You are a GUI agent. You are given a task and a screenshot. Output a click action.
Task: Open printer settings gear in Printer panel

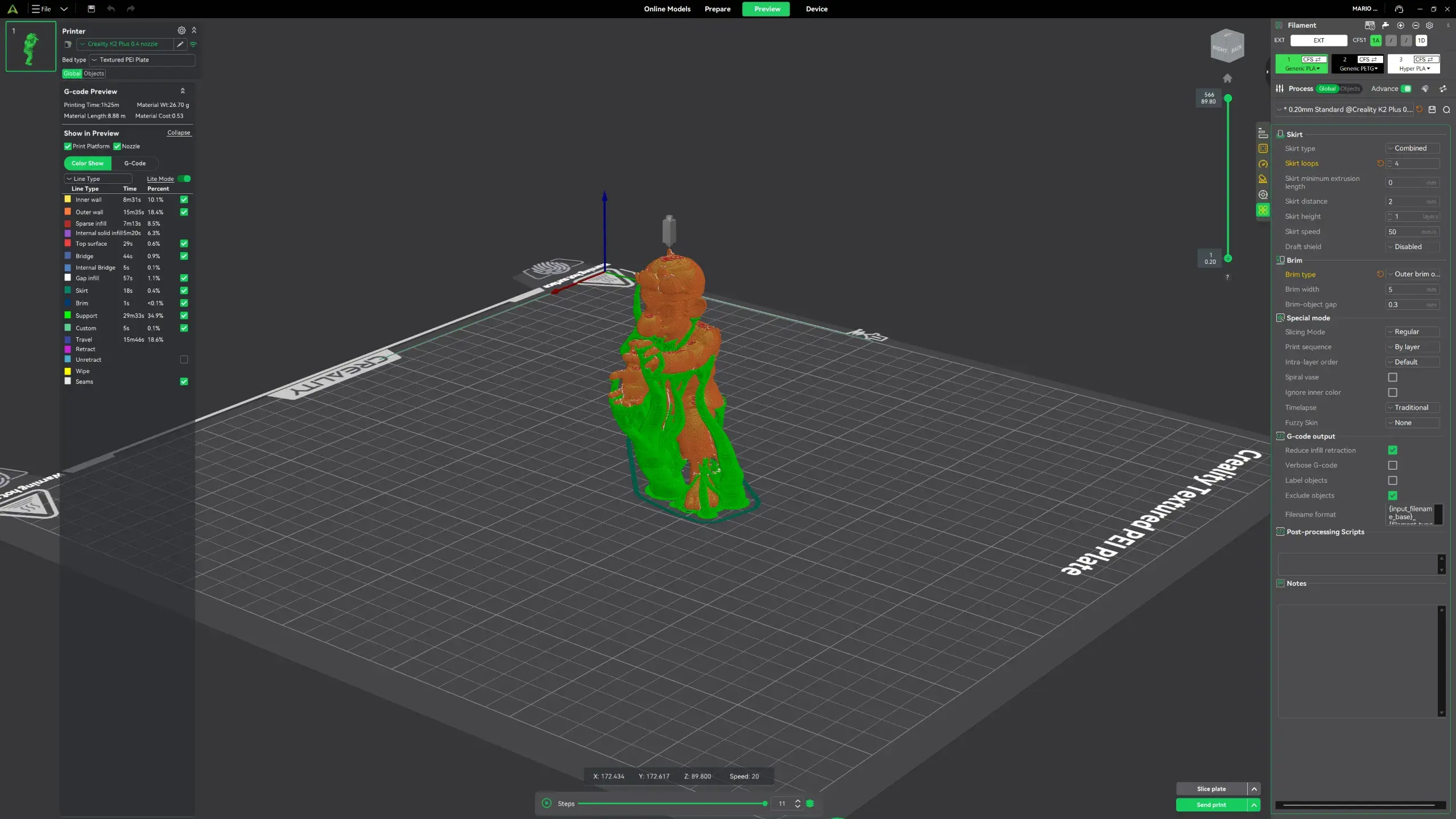click(181, 30)
